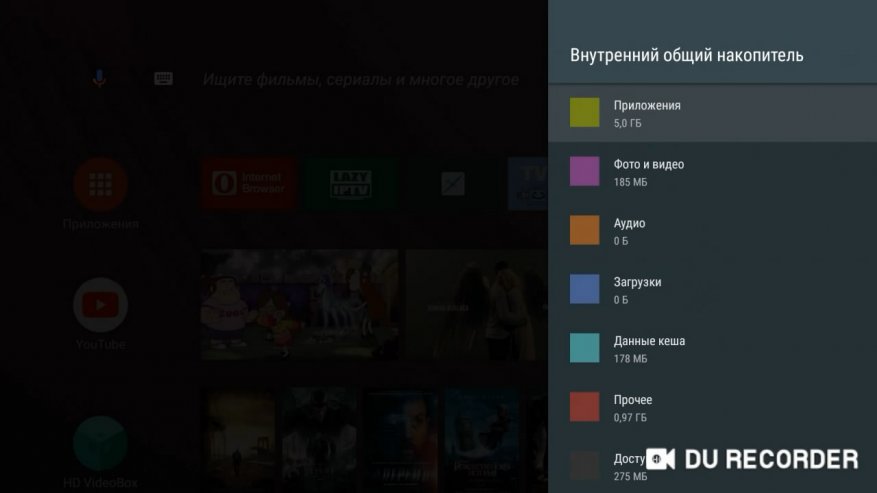The width and height of the screenshot is (877, 493).
Task: Click the teal Данные кеша swatch
Action: (584, 348)
